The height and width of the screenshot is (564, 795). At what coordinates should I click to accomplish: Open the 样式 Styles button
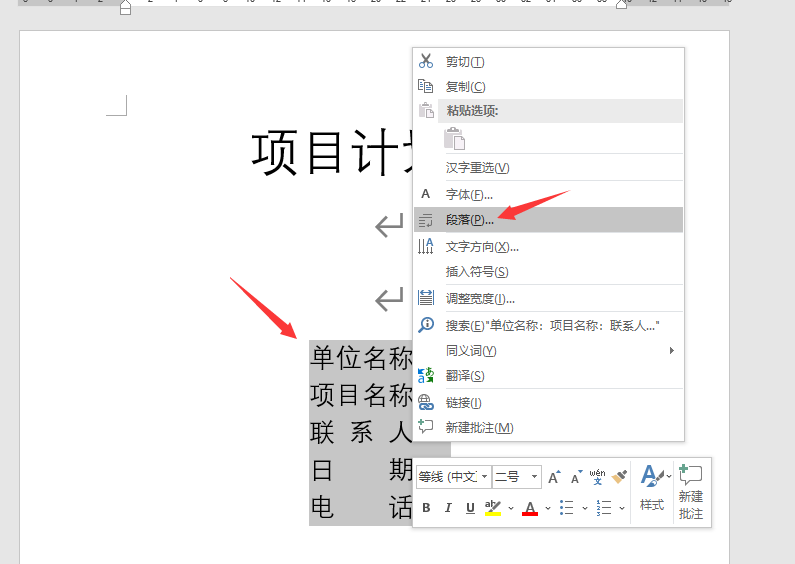[652, 489]
